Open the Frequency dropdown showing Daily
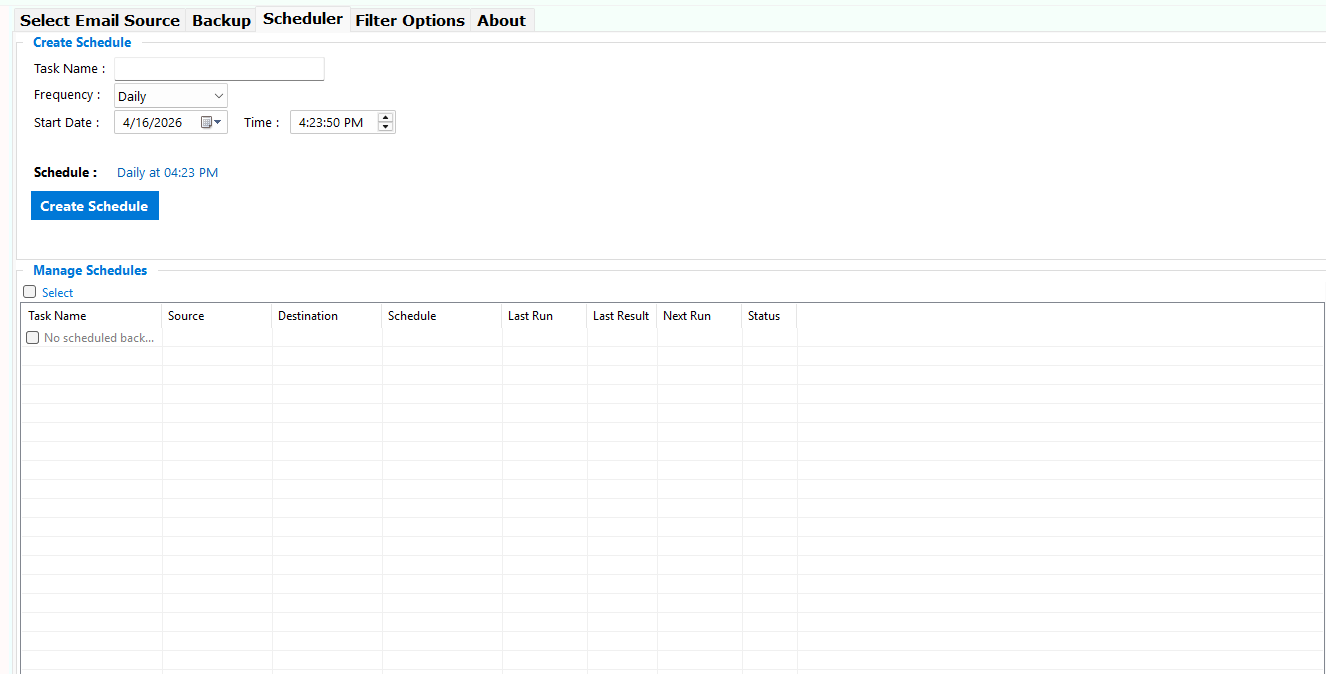 click(171, 96)
